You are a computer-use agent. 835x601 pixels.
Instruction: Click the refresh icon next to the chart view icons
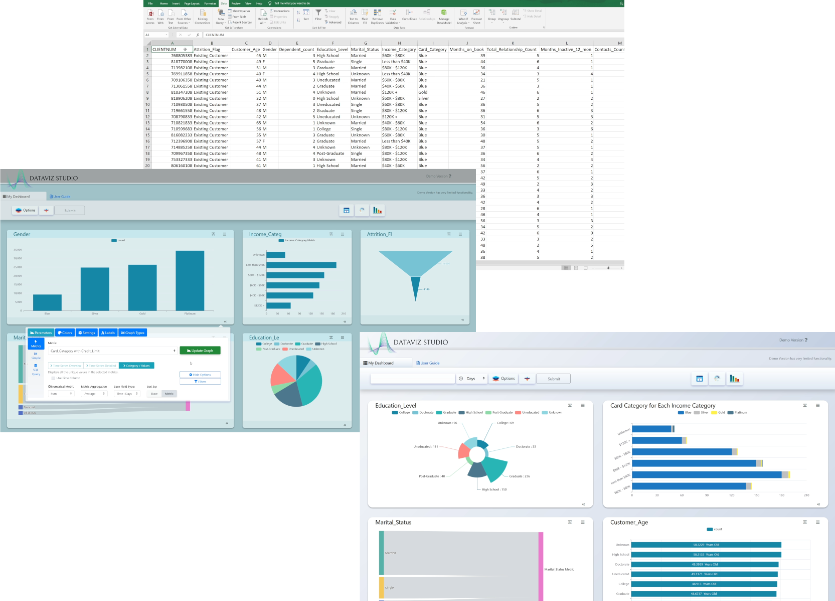point(360,211)
